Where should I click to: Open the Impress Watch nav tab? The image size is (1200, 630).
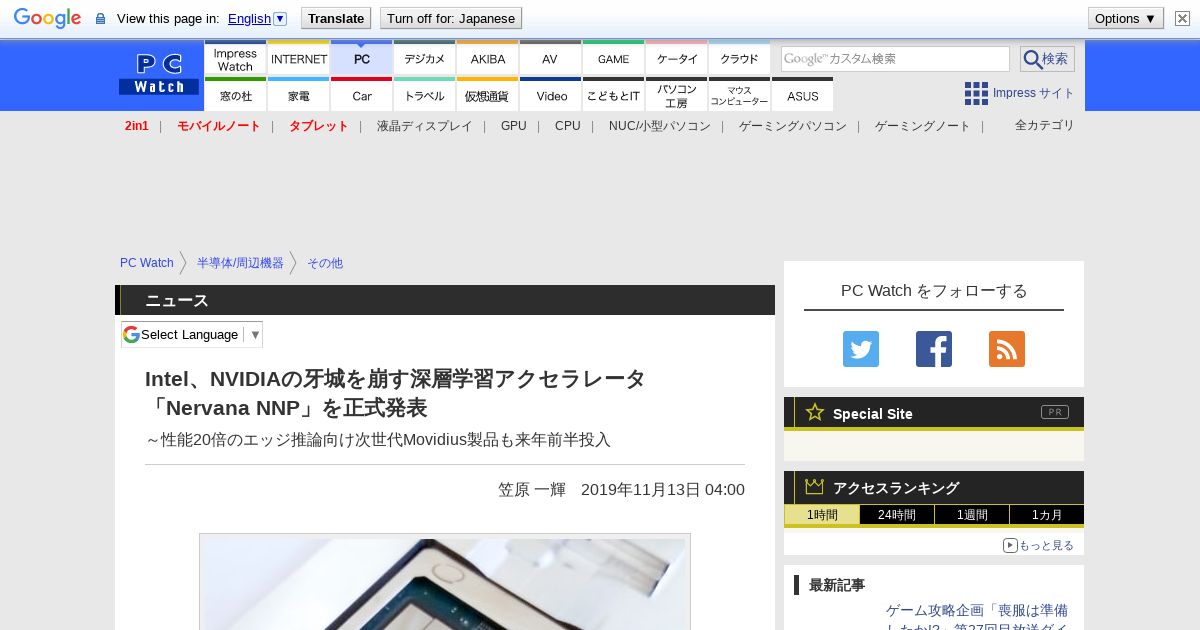coord(235,59)
